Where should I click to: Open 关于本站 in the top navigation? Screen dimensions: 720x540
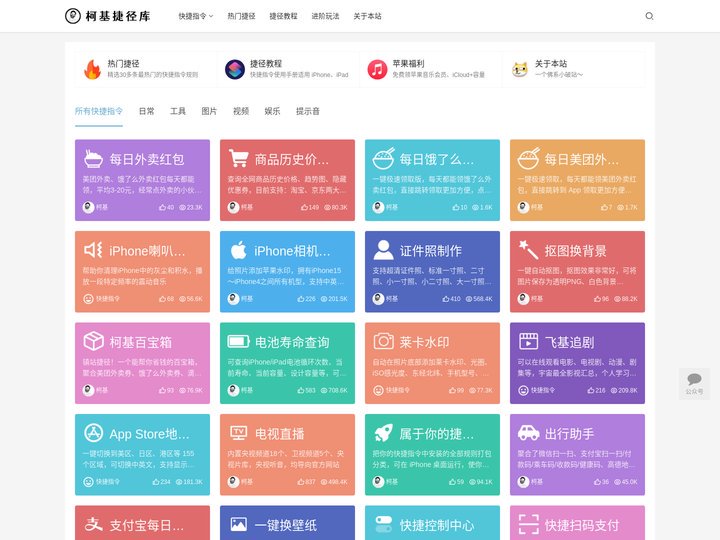tap(367, 16)
